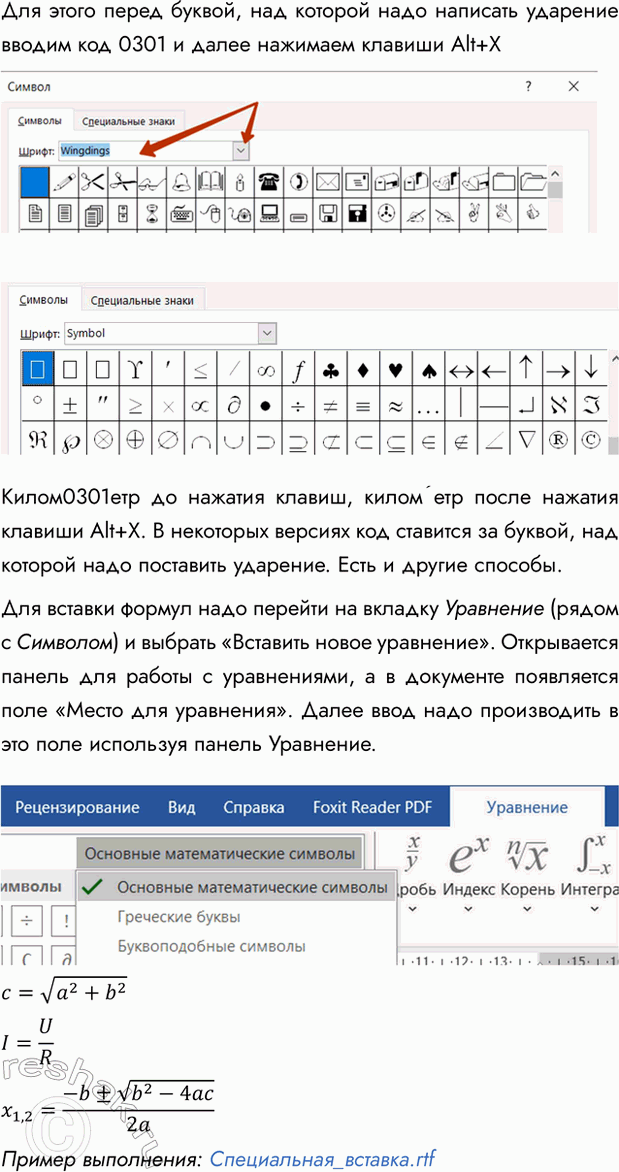Choose the division sign in Symbol grid
Screen dimensions: 619x1172
[x=298, y=405]
